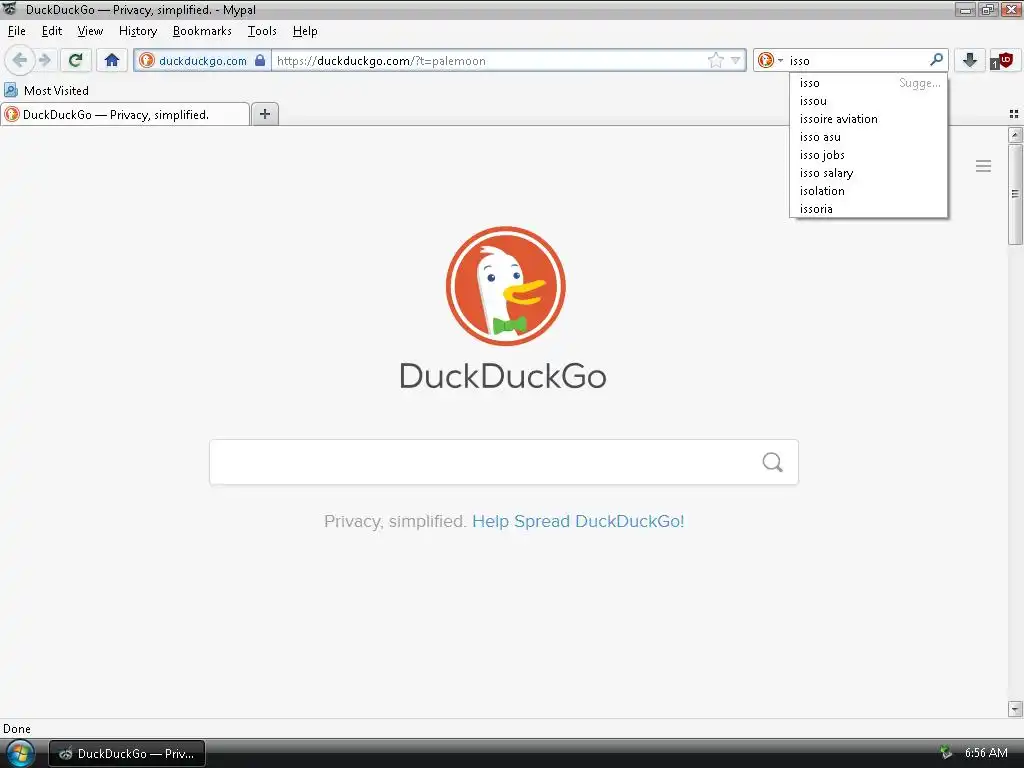The width and height of the screenshot is (1024, 768).
Task: Choose the 'isolation' suggestion
Action: pyautogui.click(x=869, y=191)
